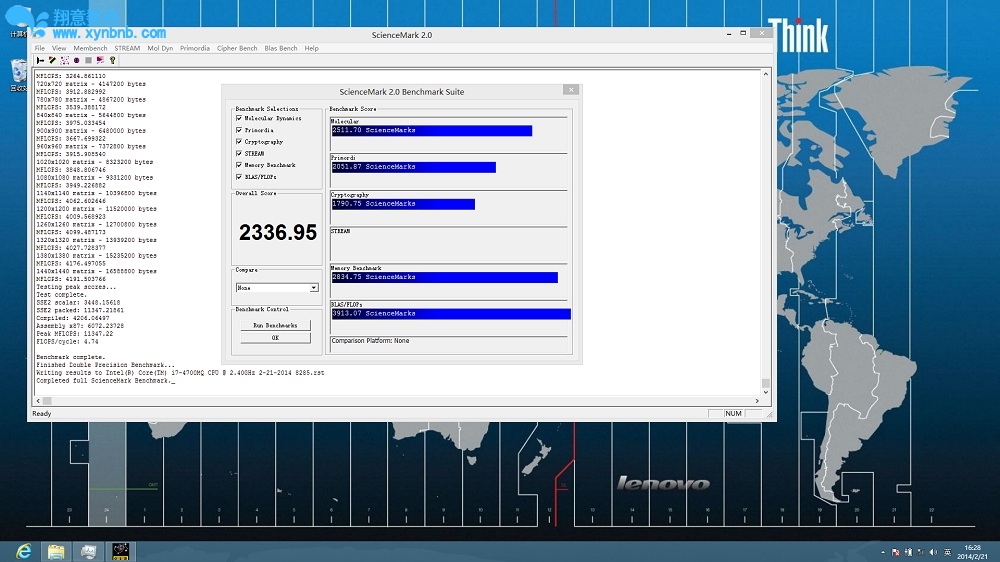Open the network tray icon
Image resolution: width=1000 pixels, height=562 pixels.
[x=921, y=552]
